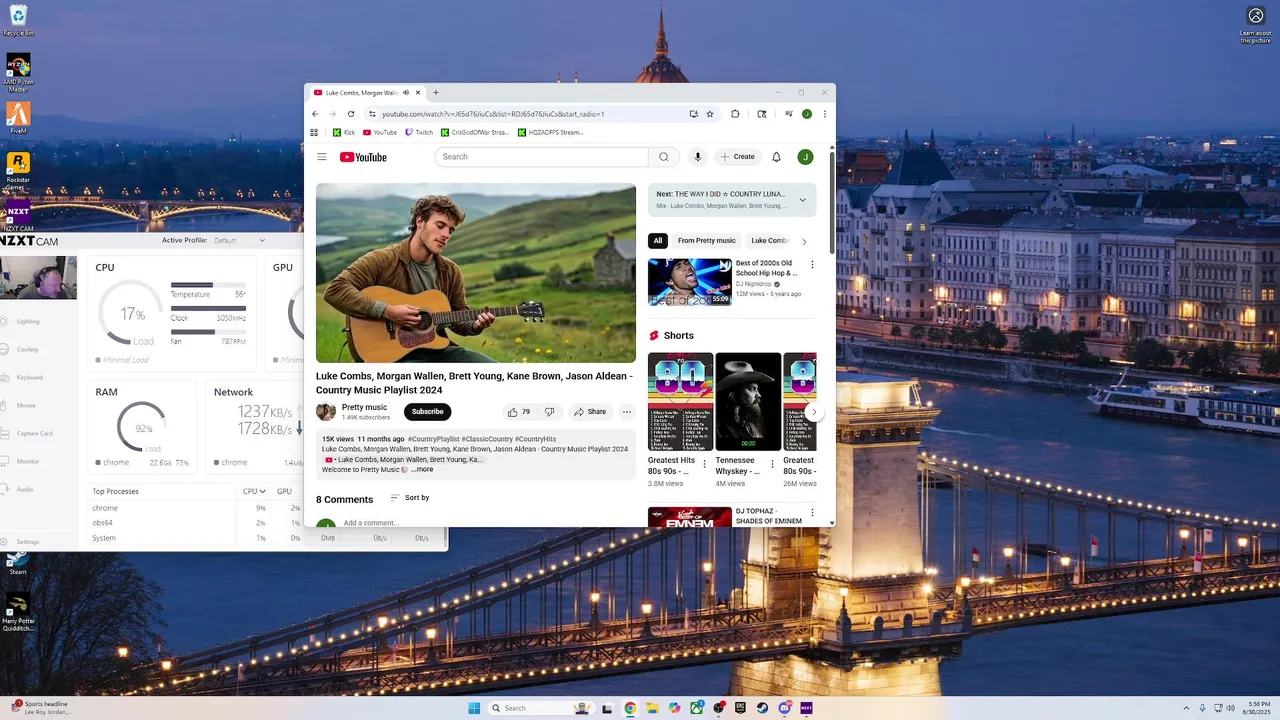Click the Chrome address bar URL
Image resolution: width=1280 pixels, height=720 pixels.
coord(493,114)
